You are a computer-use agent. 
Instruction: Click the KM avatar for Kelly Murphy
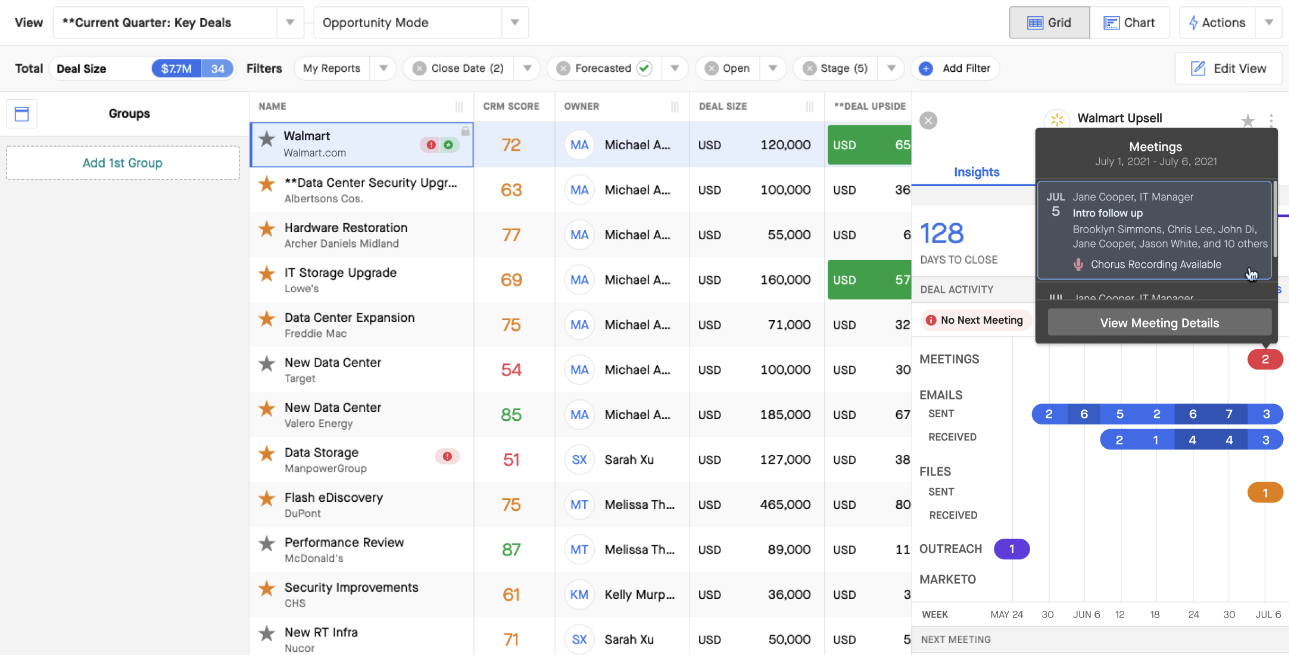pyautogui.click(x=579, y=595)
